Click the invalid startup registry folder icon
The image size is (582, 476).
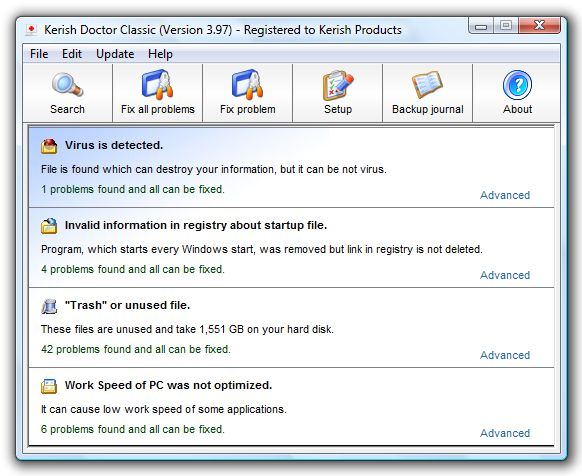(49, 226)
